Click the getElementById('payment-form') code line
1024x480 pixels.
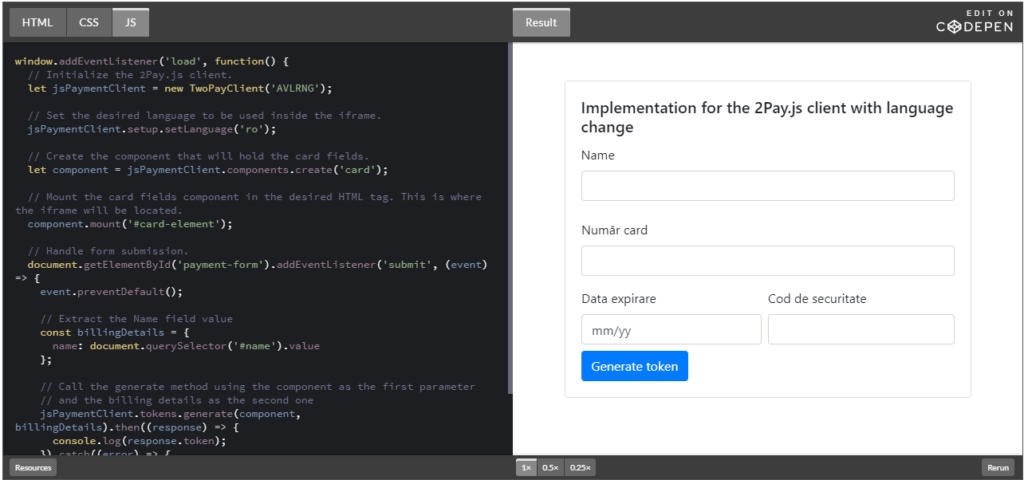[x=257, y=264]
